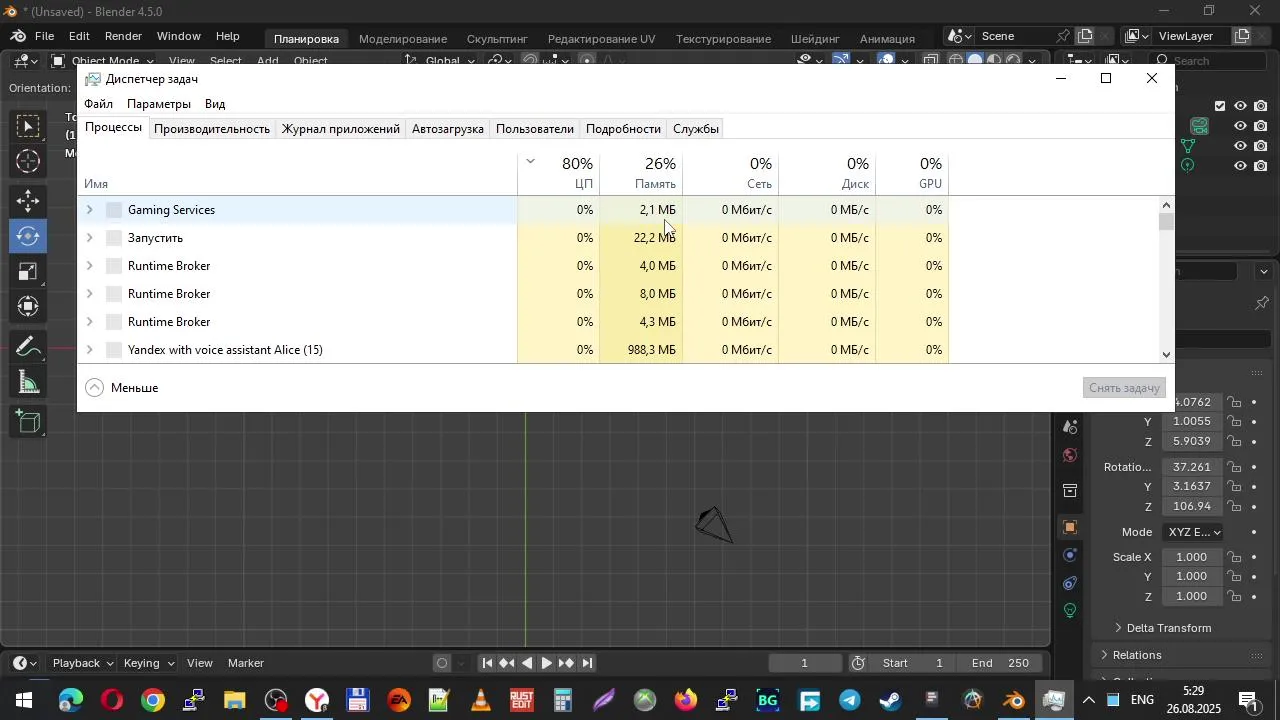
Task: Pick the Measure ruler tool
Action: (29, 382)
